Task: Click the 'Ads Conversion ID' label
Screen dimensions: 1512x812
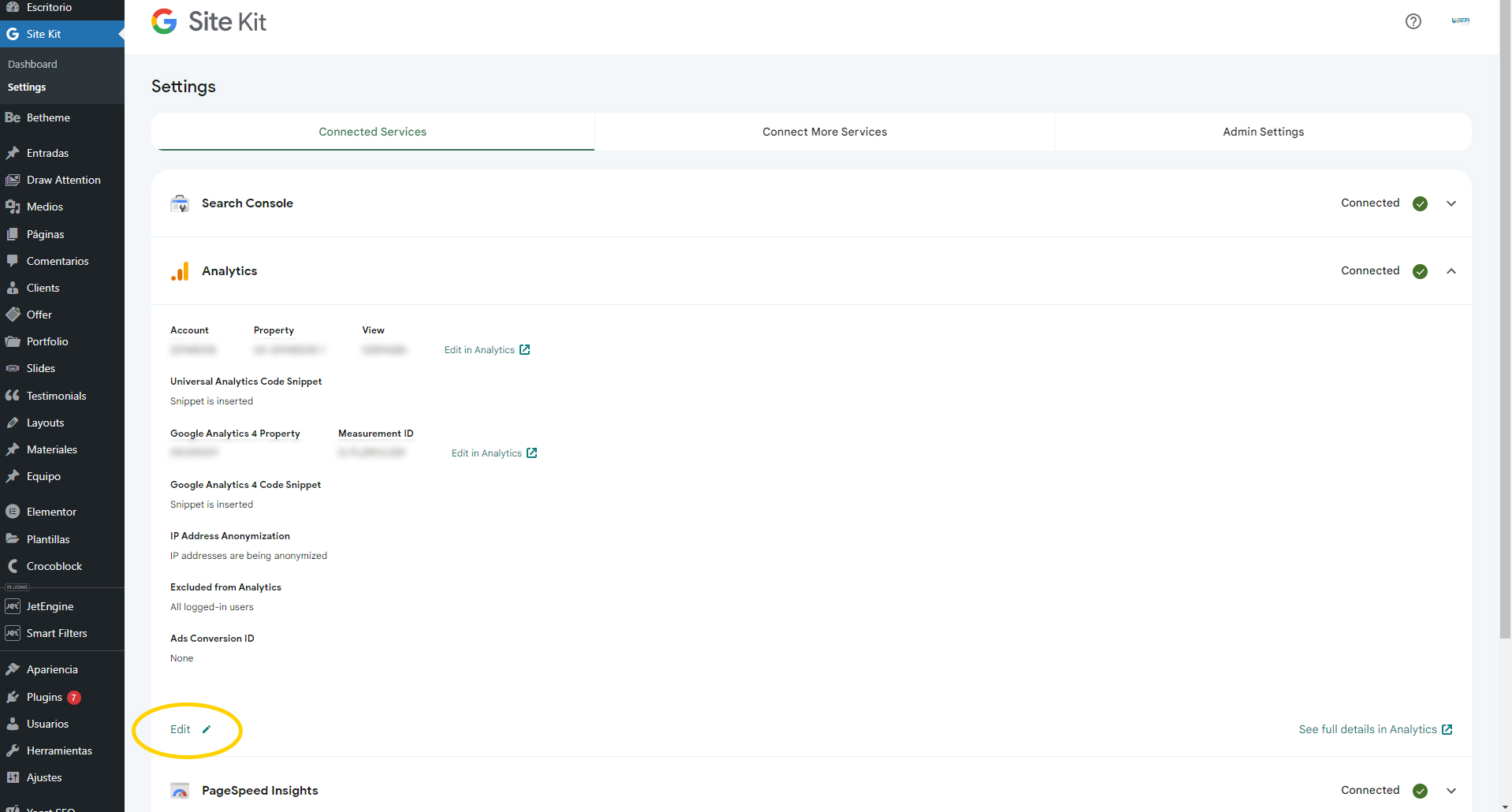Action: click(x=212, y=639)
